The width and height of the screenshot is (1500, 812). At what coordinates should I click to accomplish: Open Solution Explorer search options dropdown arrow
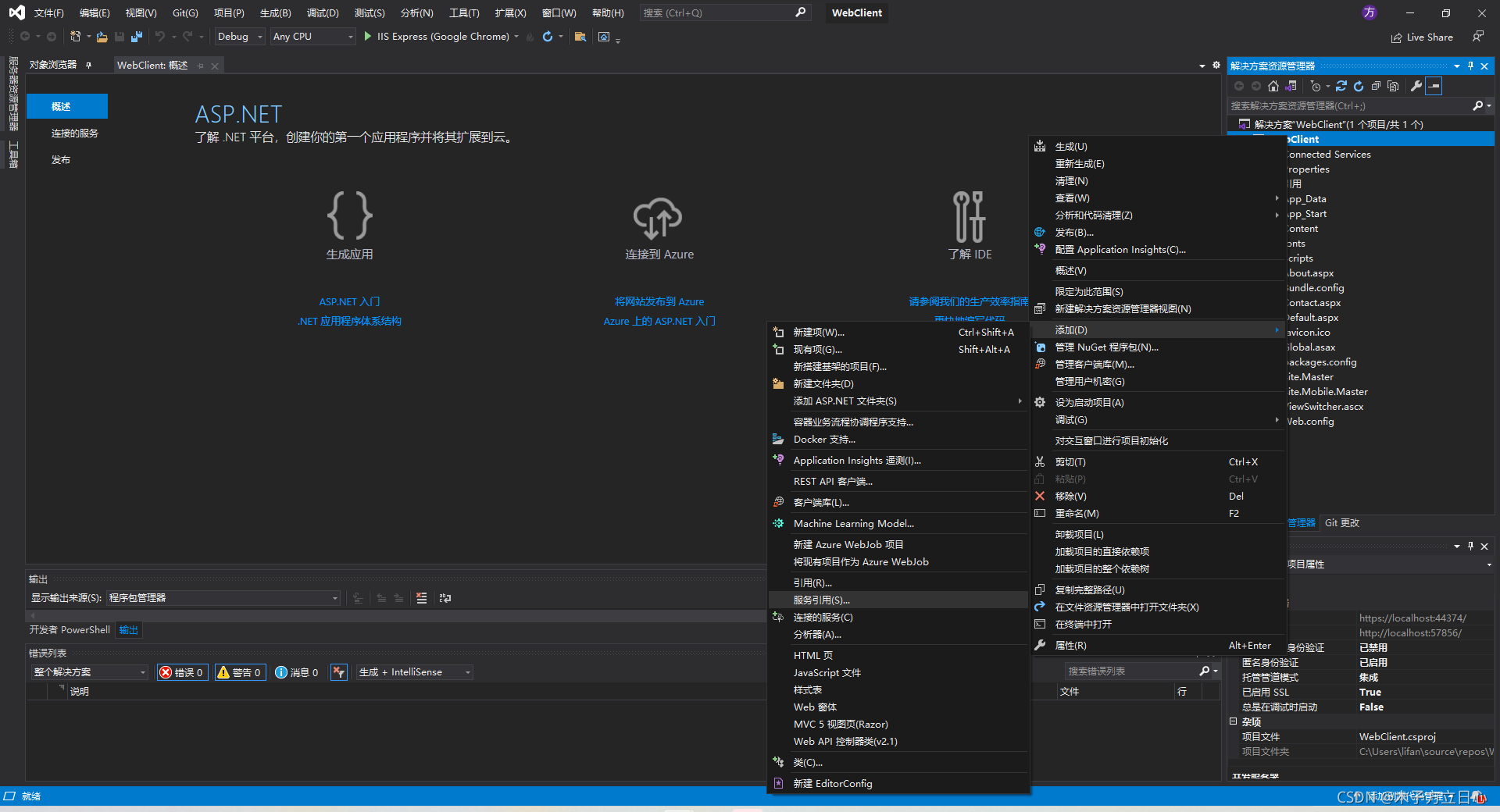tap(1489, 105)
